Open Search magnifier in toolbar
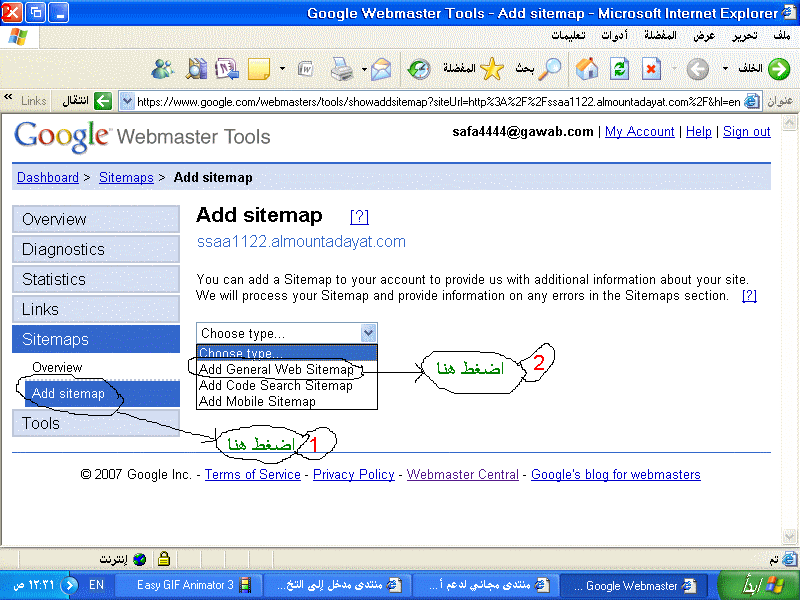 [x=550, y=69]
